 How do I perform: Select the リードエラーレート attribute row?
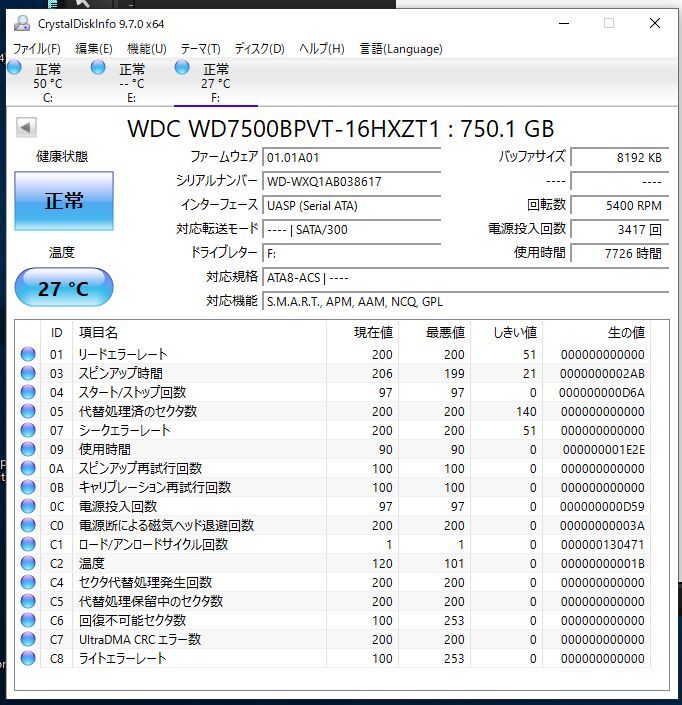333,354
